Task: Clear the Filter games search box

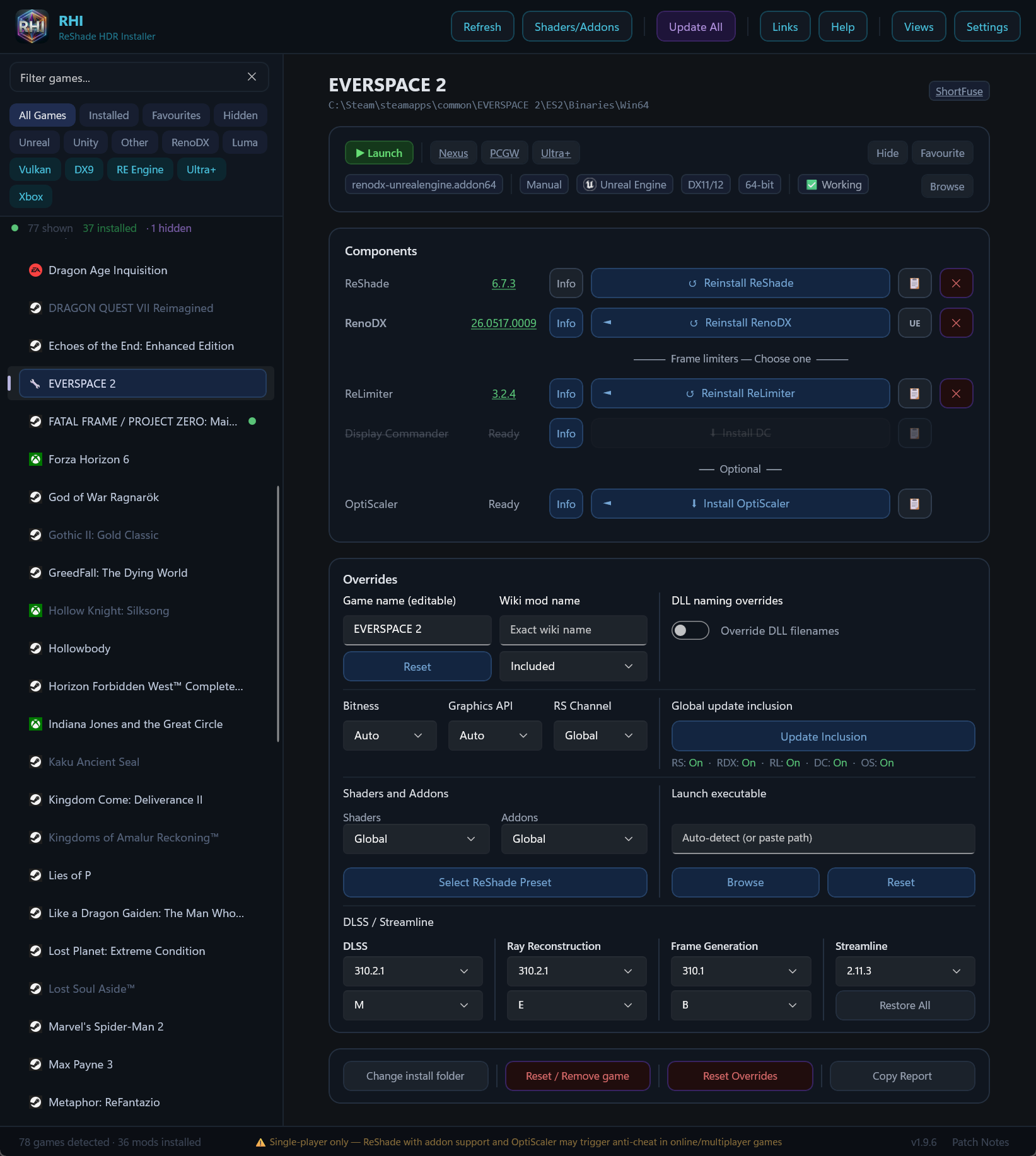Action: click(x=252, y=77)
